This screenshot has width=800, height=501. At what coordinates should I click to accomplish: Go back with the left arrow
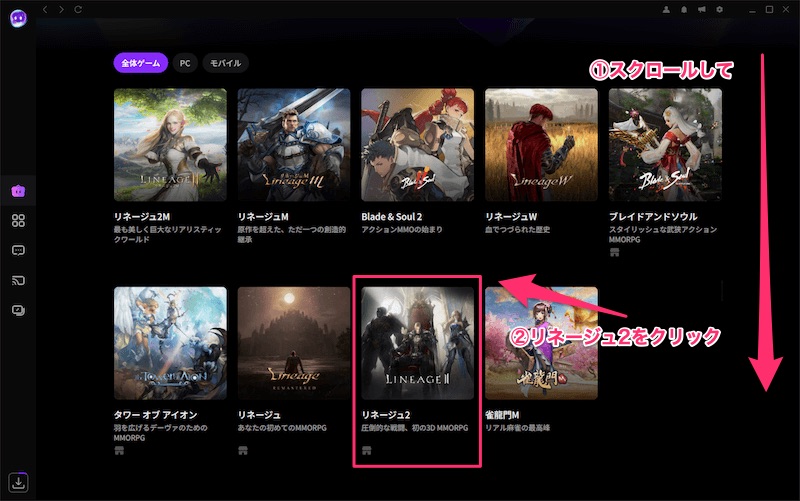click(x=45, y=9)
